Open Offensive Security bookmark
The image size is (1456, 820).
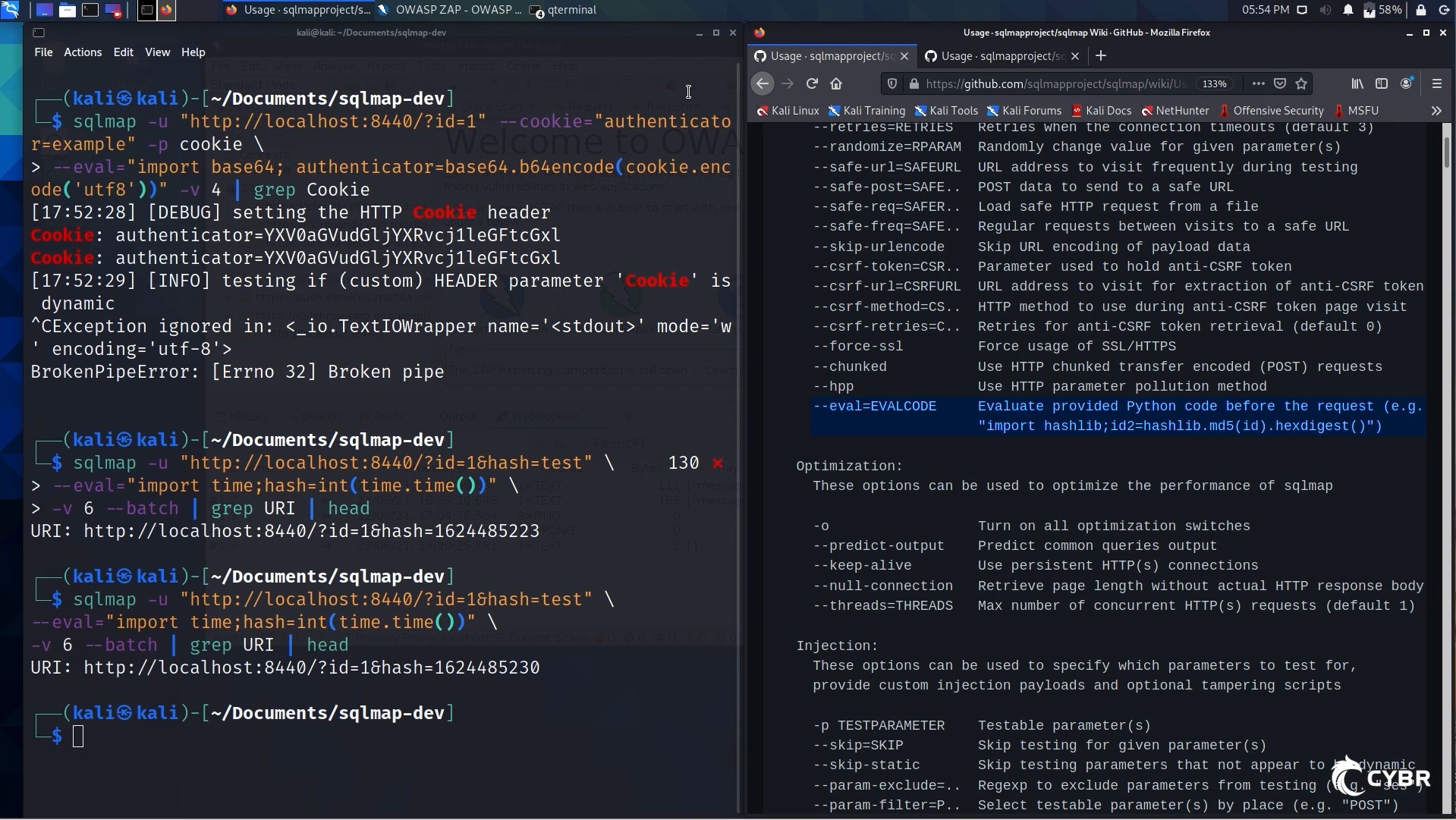coord(1271,111)
